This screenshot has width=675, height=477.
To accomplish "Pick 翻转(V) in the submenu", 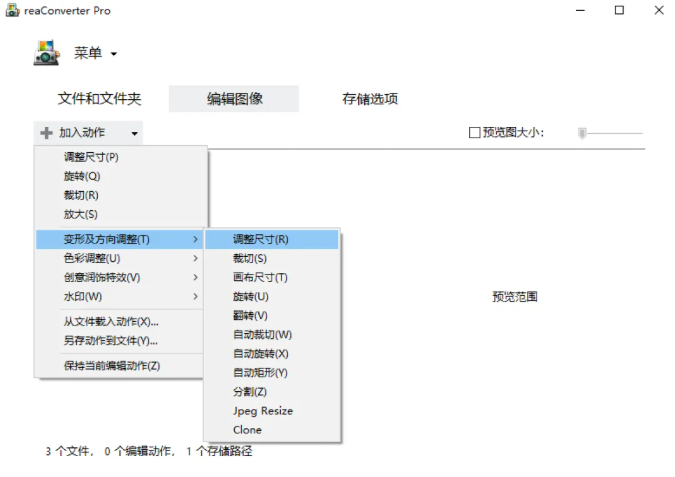I will point(272,315).
